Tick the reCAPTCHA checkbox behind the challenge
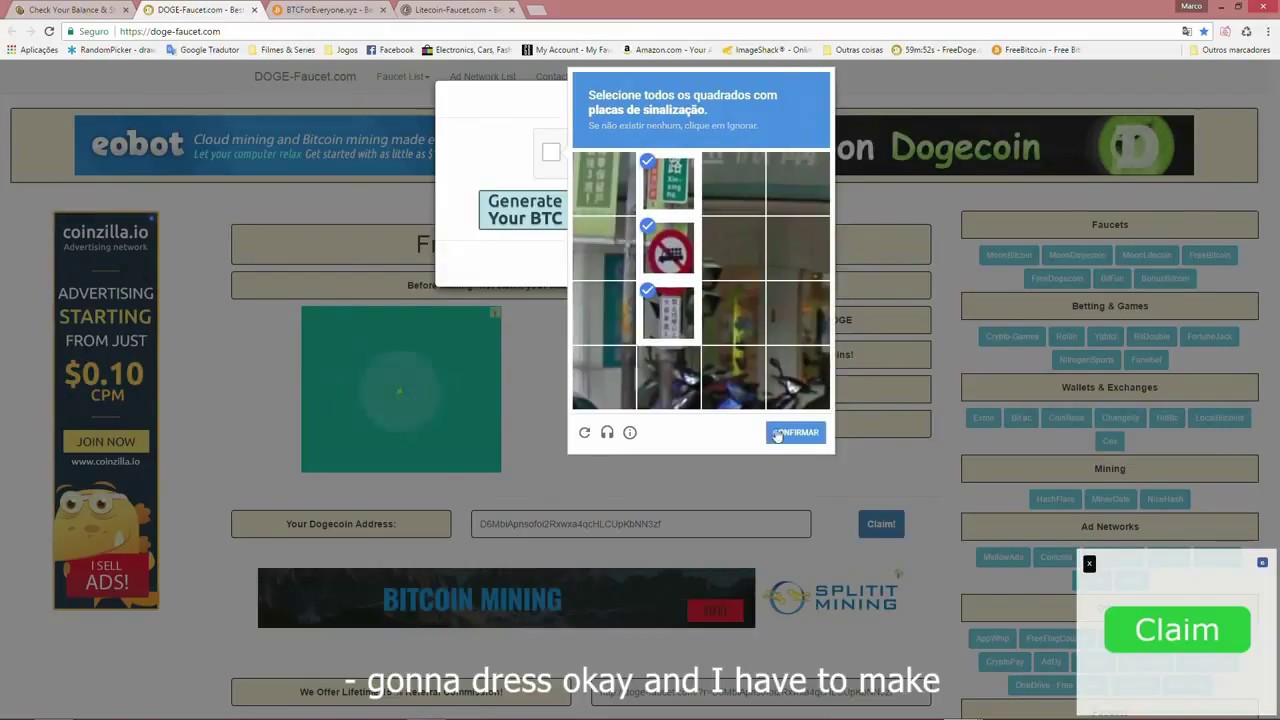 pyautogui.click(x=551, y=152)
